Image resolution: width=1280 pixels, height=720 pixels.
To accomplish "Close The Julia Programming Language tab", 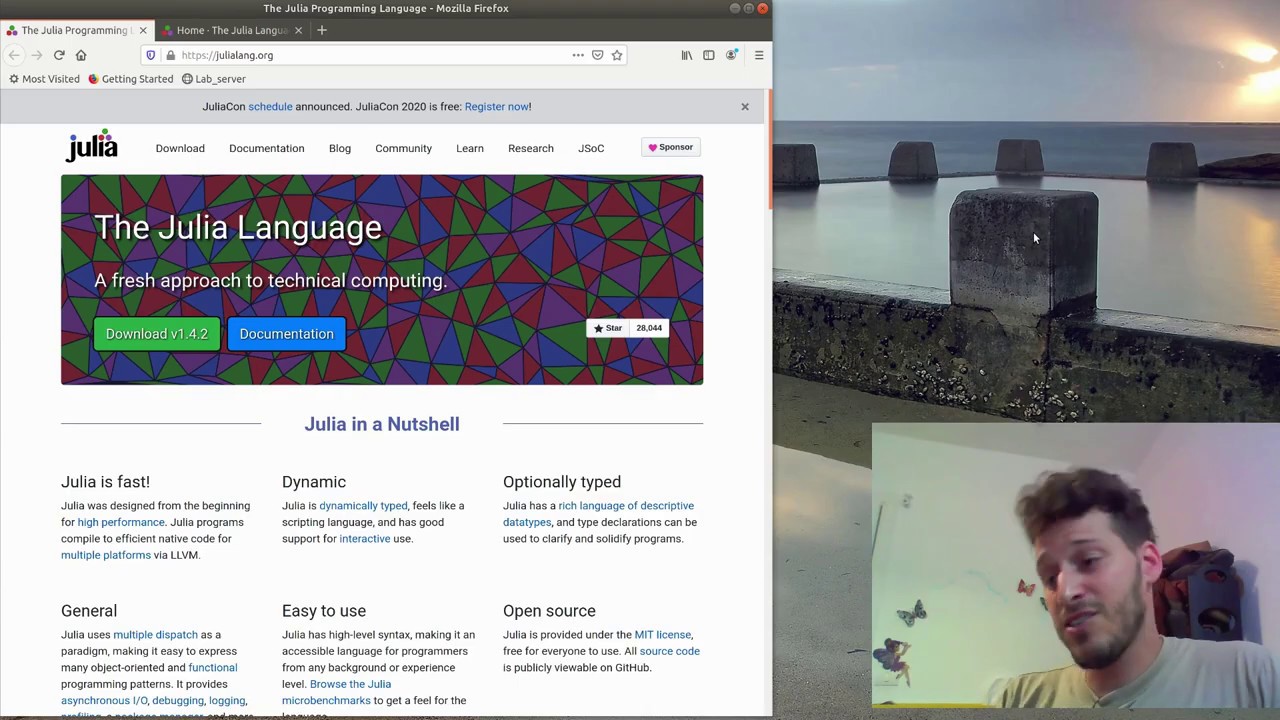I will (143, 30).
